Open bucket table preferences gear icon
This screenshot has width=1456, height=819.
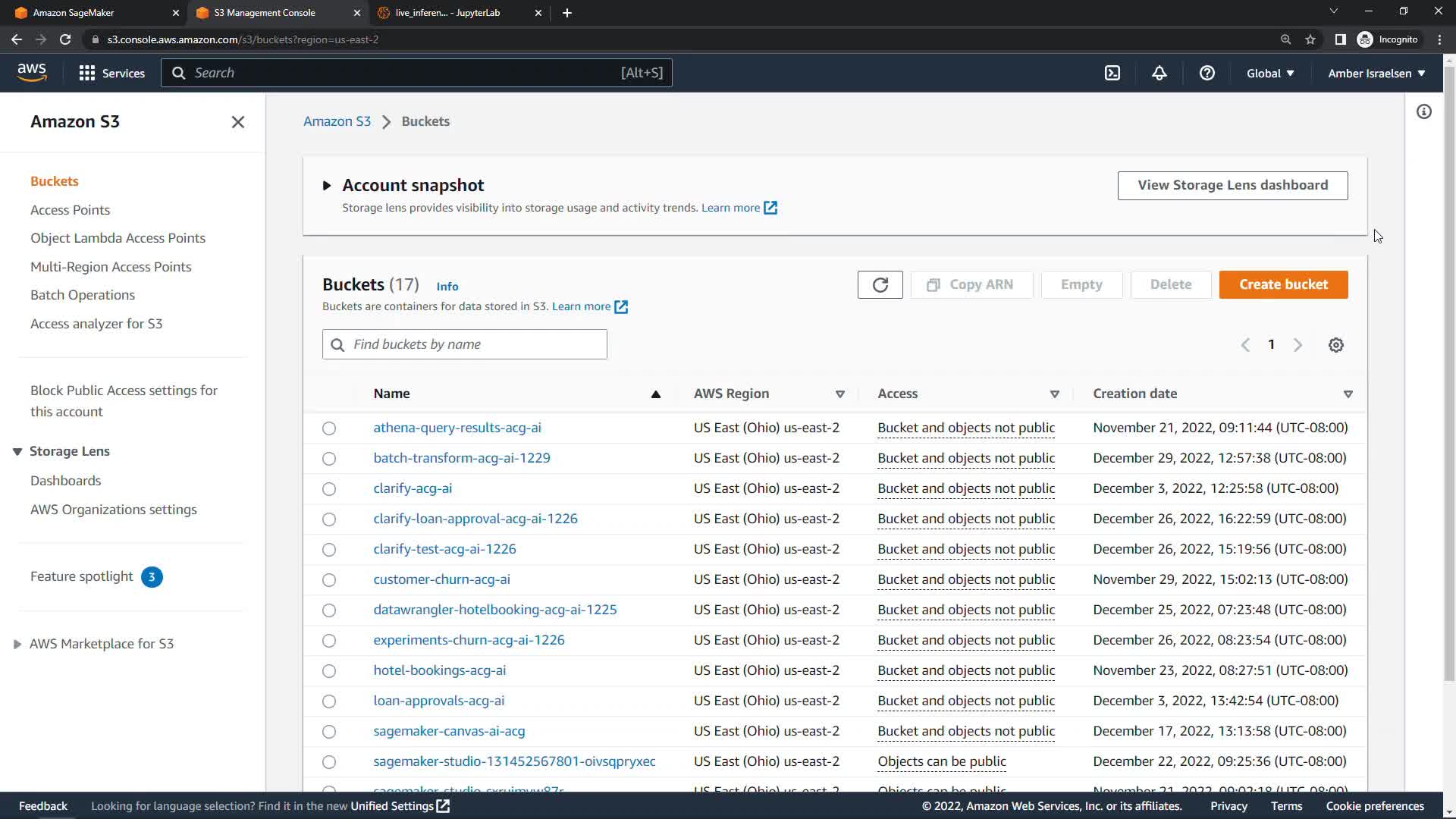(x=1335, y=345)
